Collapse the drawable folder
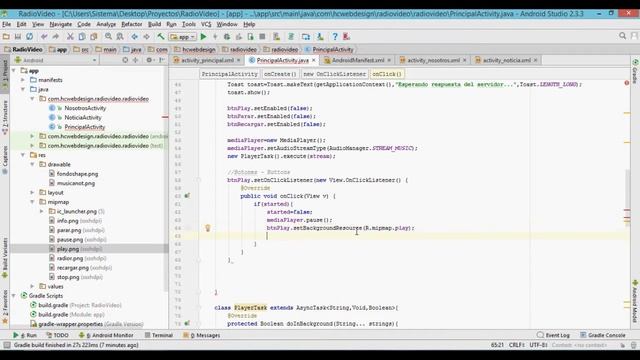Viewport: 640px width, 360px height. (x=32, y=164)
